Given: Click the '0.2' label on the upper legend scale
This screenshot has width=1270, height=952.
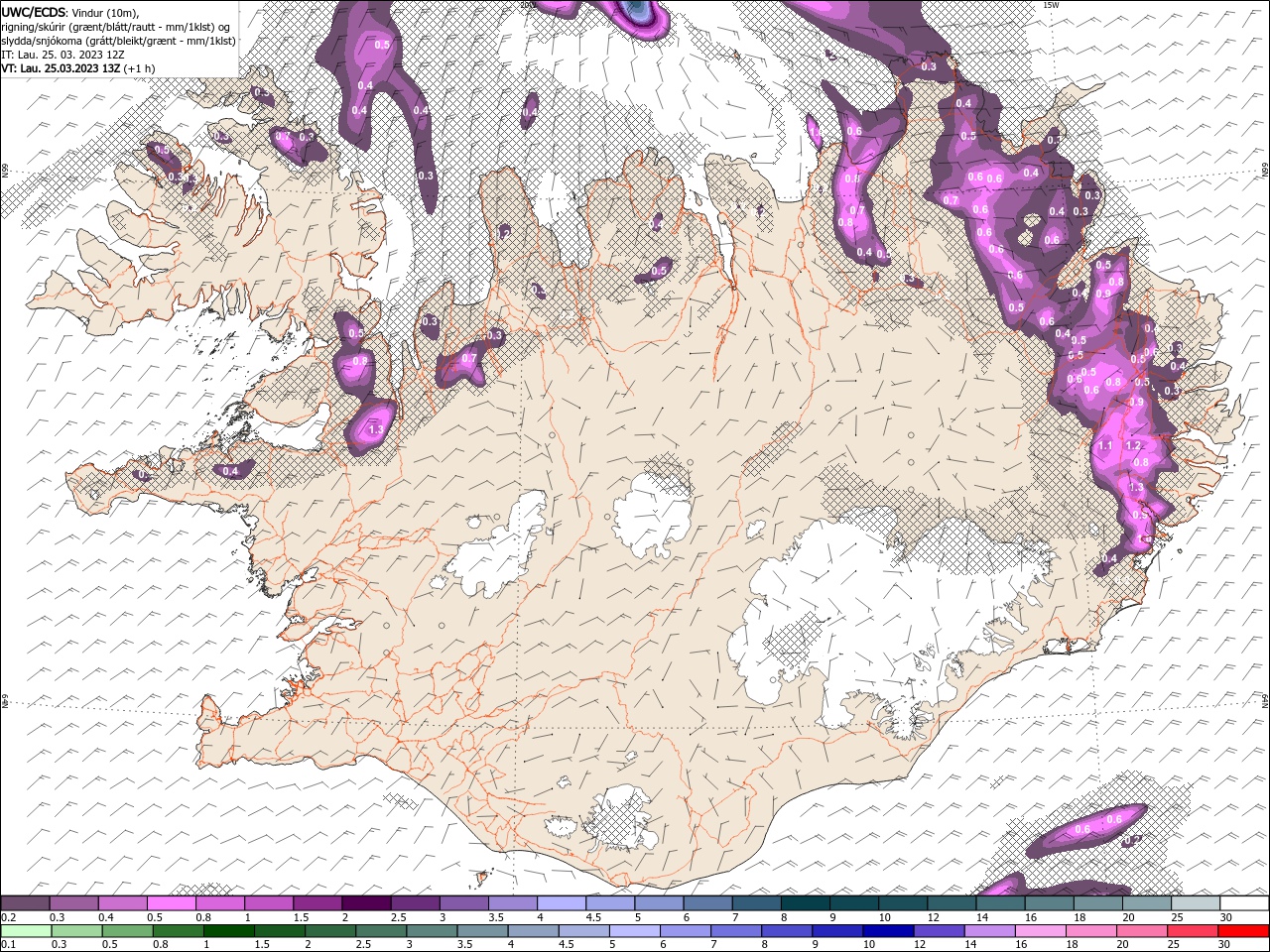Looking at the screenshot, I should [x=8, y=917].
